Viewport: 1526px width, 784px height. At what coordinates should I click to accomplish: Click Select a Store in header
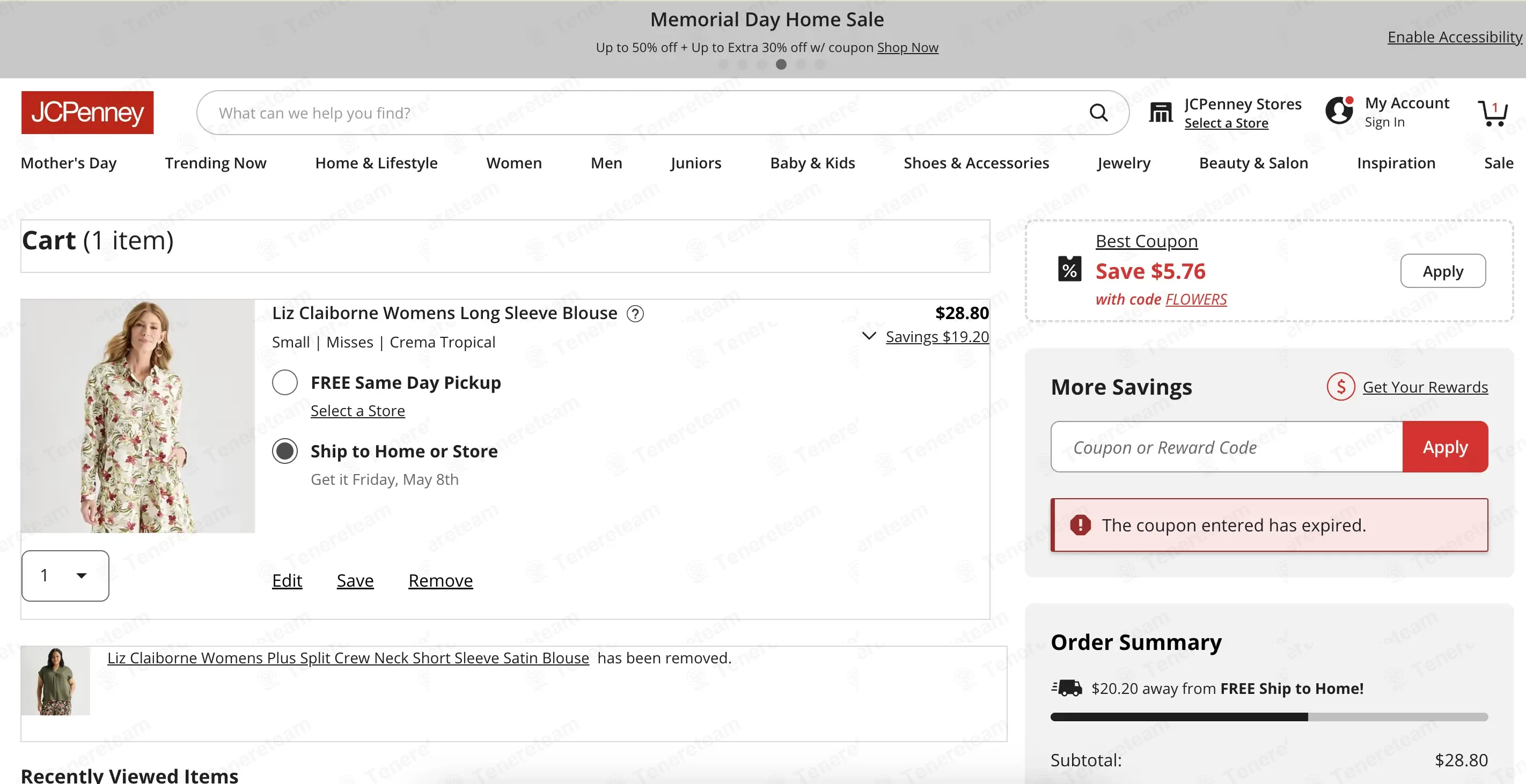tap(1226, 123)
